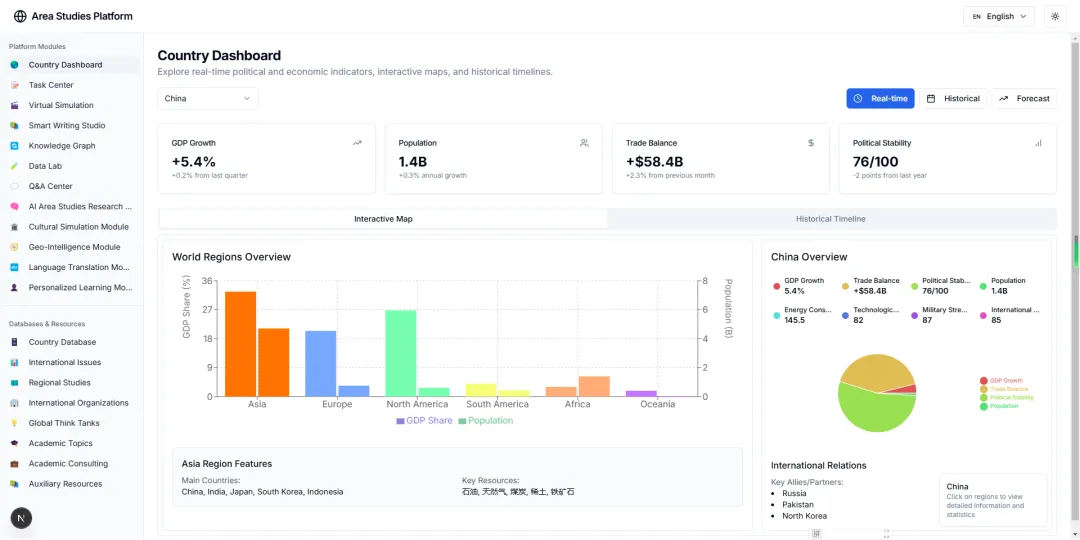
Task: Click the orange Asia GDP Share bar
Action: [x=240, y=344]
